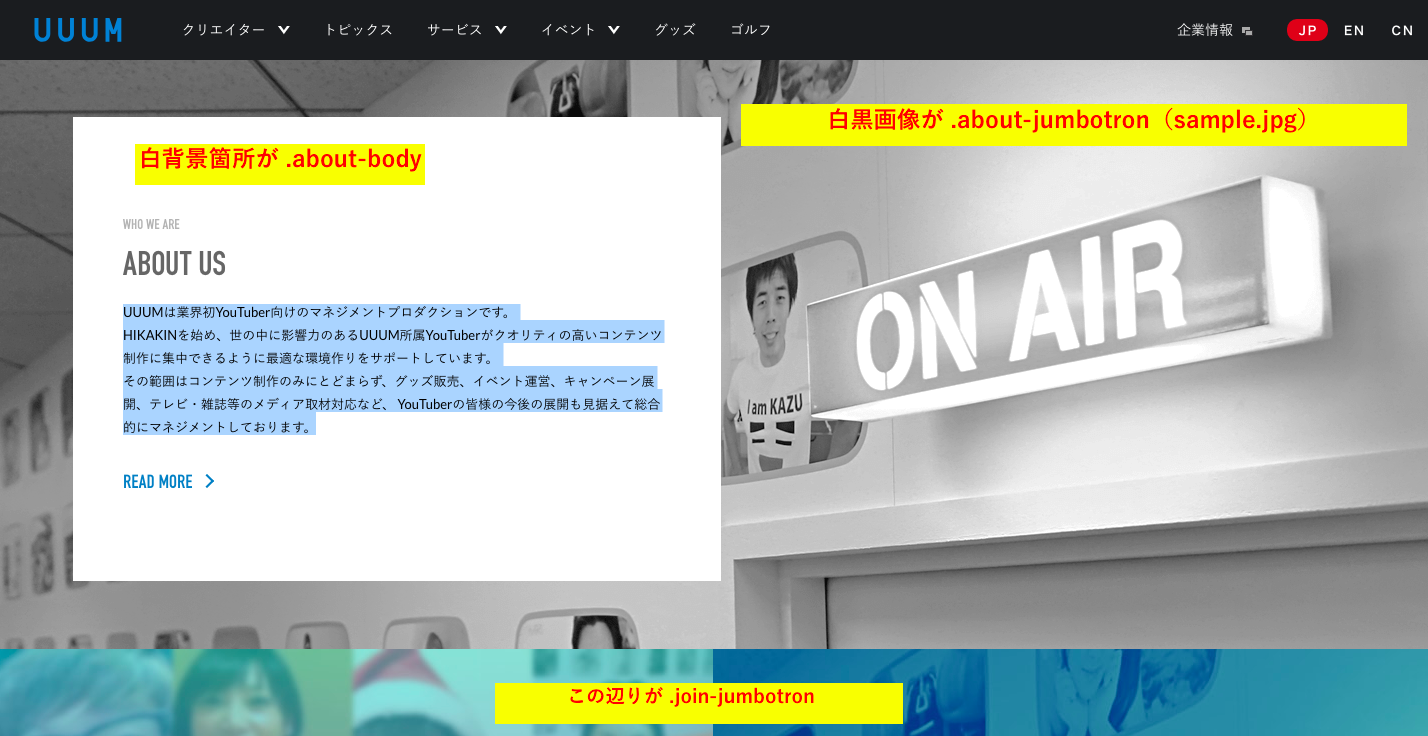Click the READ MORE link
The width and height of the screenshot is (1428, 736).
click(158, 482)
